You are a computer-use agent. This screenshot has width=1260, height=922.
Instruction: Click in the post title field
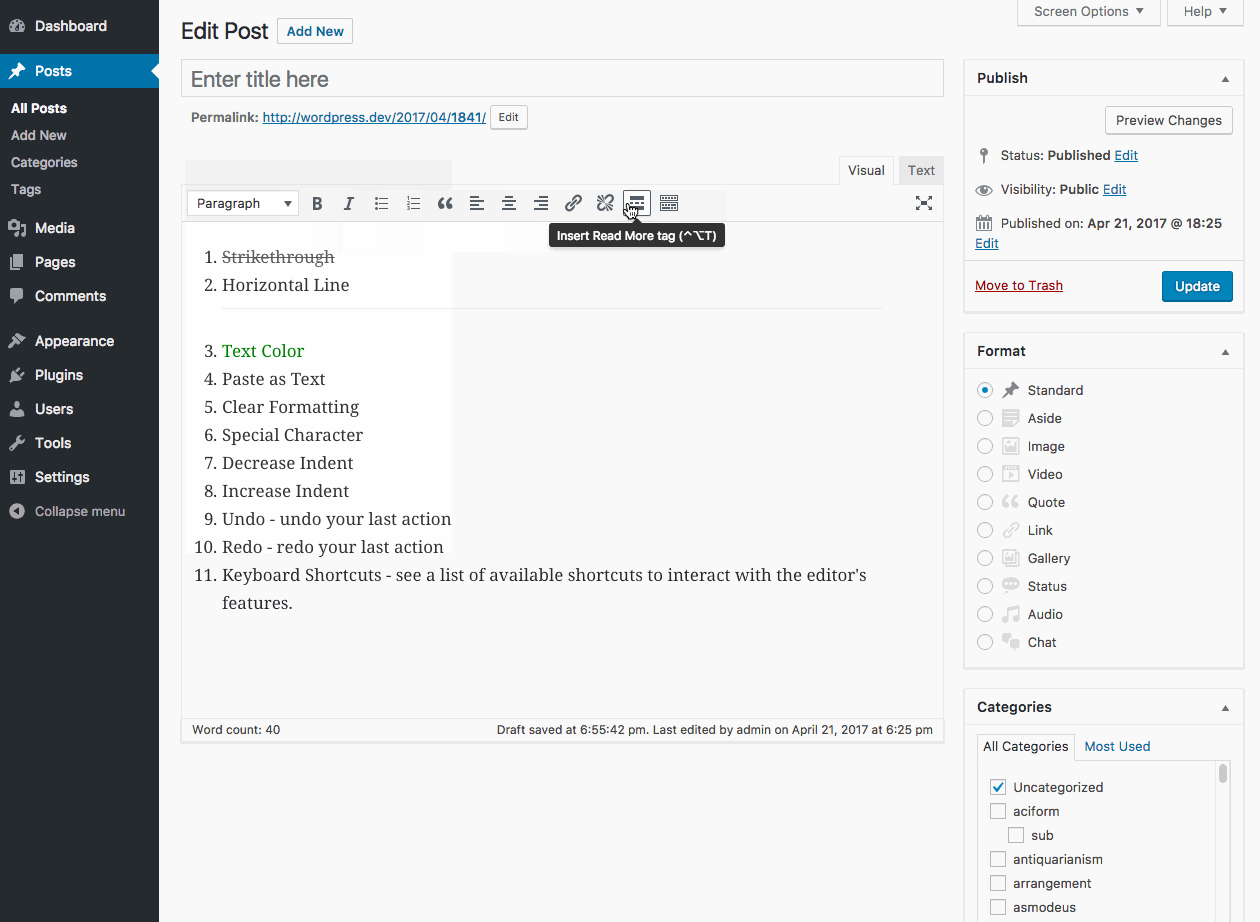562,79
